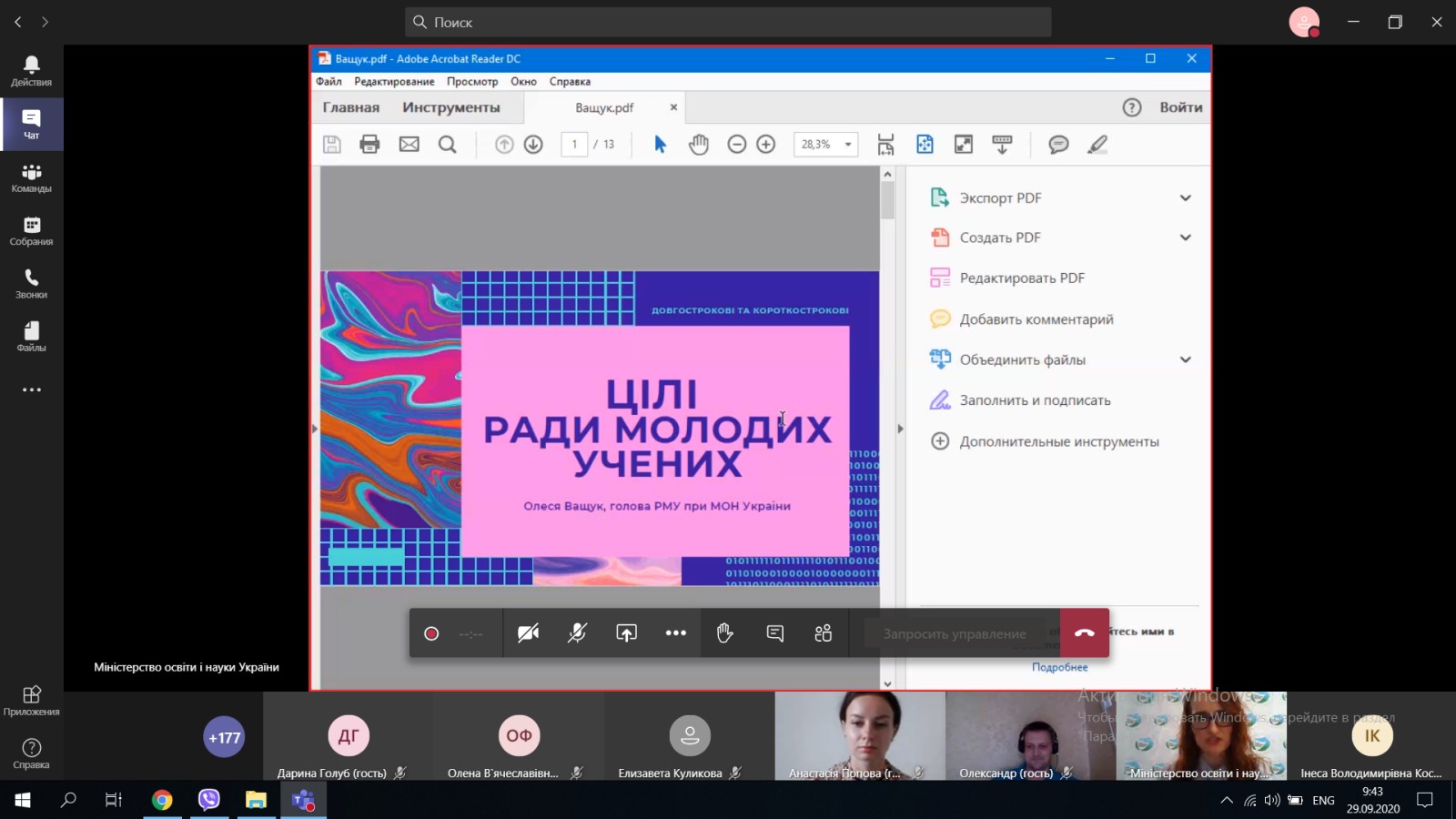Open the Редактирование menu
This screenshot has height=819, width=1456.
[394, 82]
